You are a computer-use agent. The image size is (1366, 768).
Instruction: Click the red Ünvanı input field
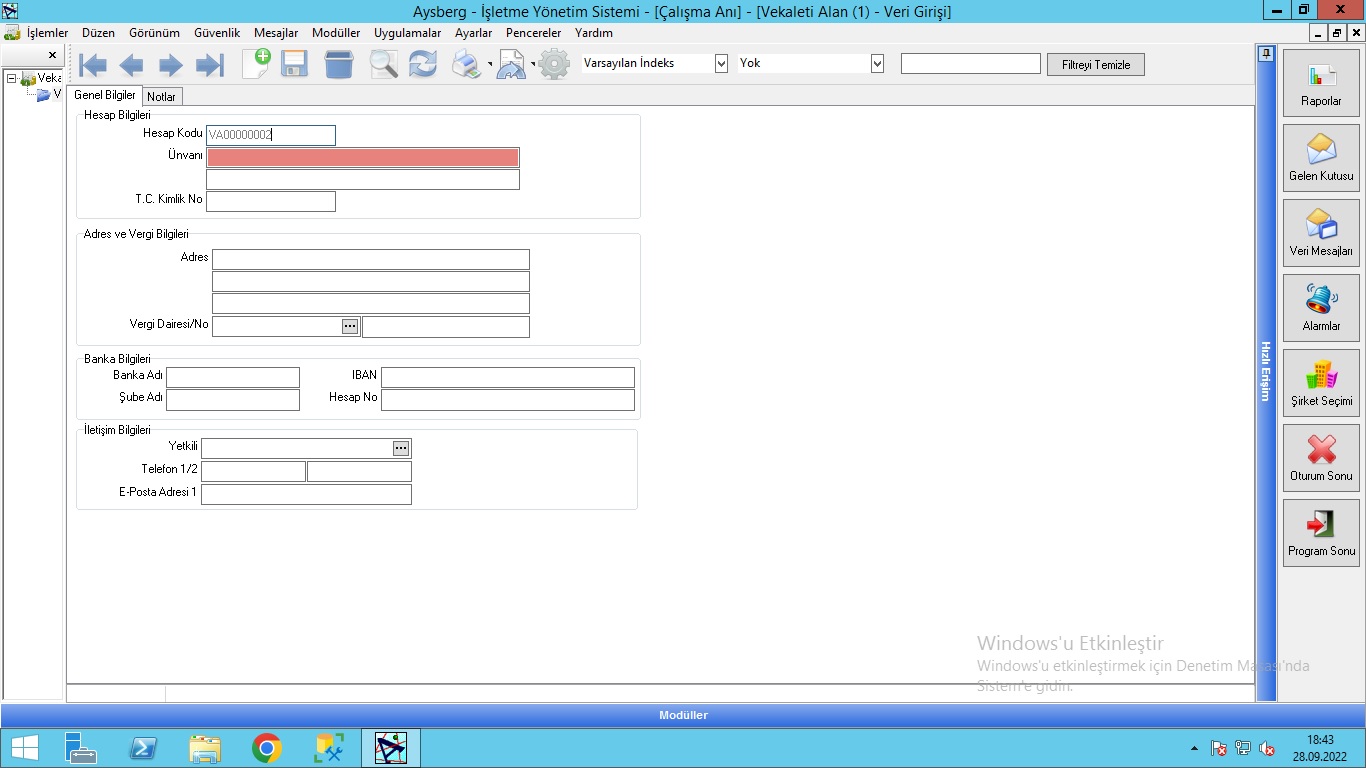pos(362,158)
